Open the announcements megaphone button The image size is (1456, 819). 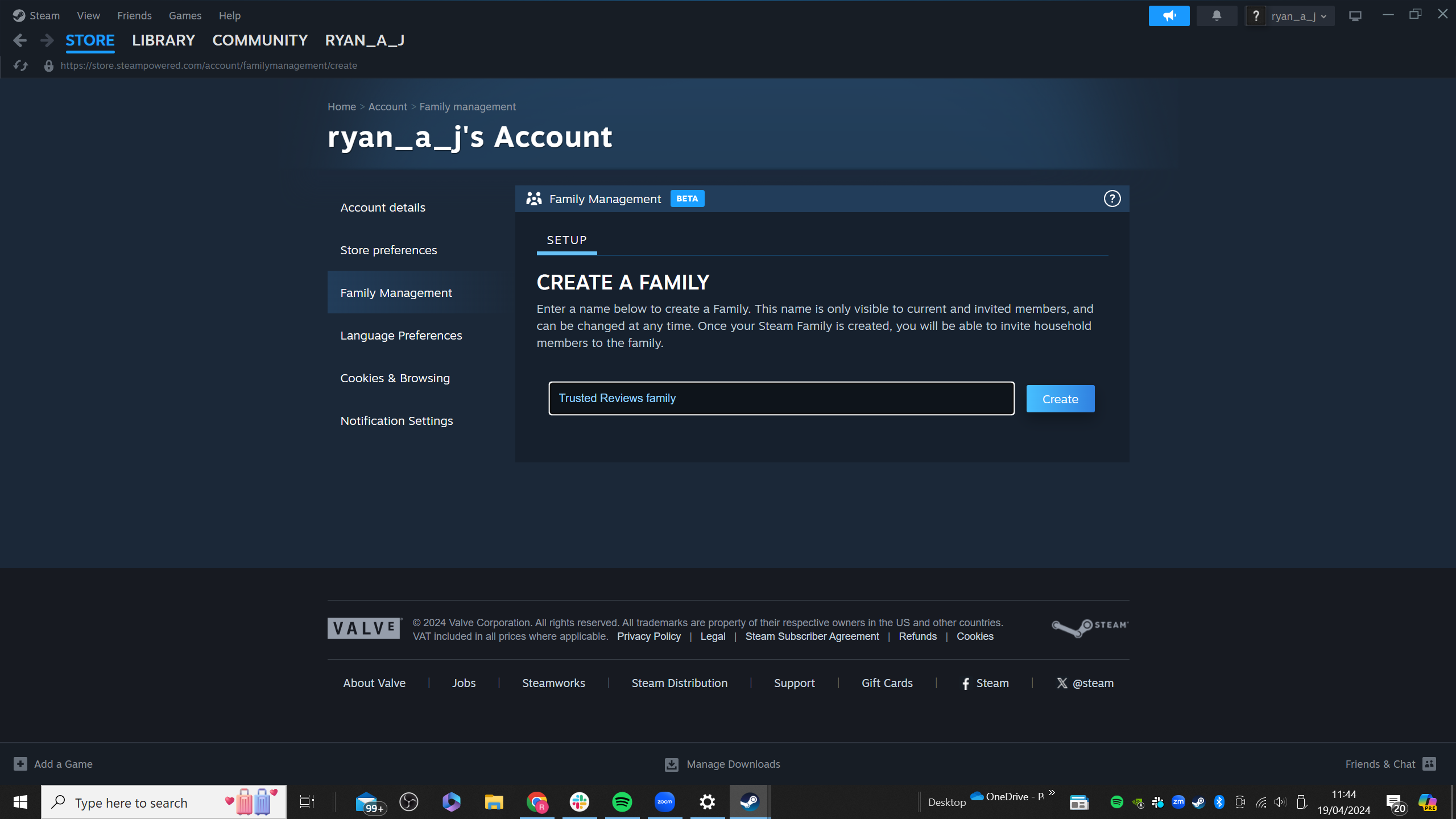1169,16
